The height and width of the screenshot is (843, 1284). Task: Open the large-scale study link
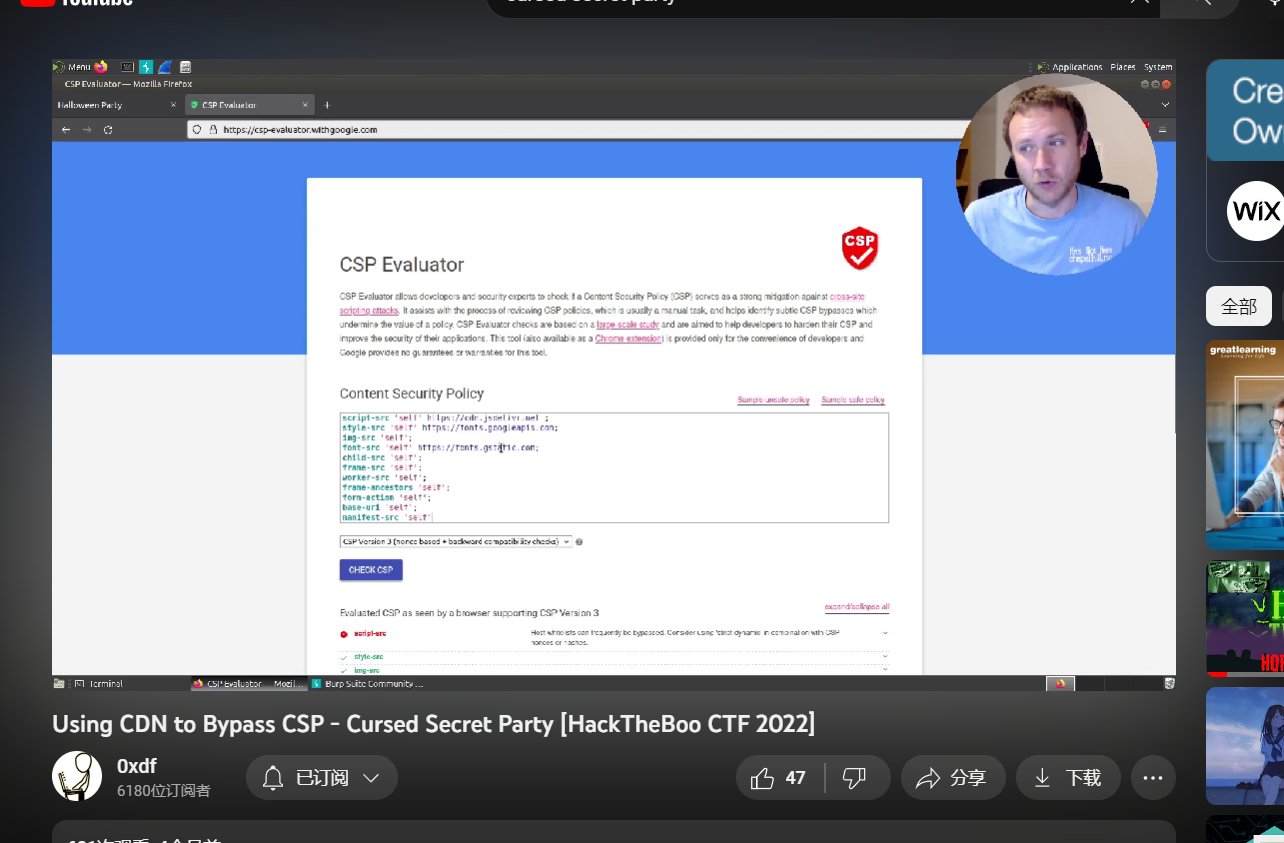point(628,325)
